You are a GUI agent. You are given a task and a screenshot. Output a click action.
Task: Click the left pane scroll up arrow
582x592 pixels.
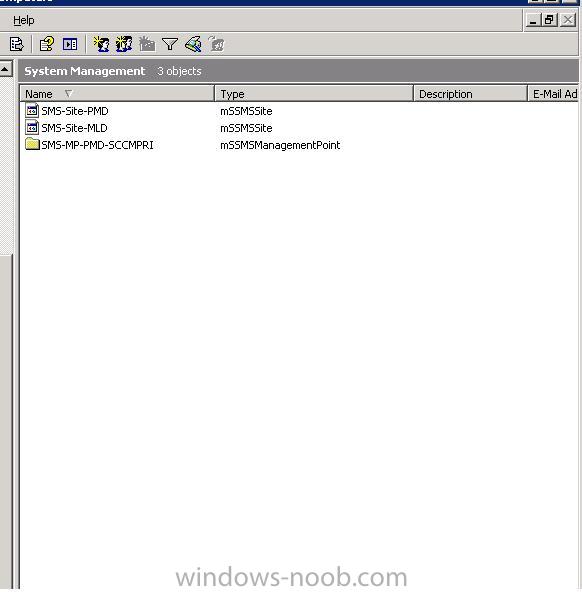coord(6,69)
